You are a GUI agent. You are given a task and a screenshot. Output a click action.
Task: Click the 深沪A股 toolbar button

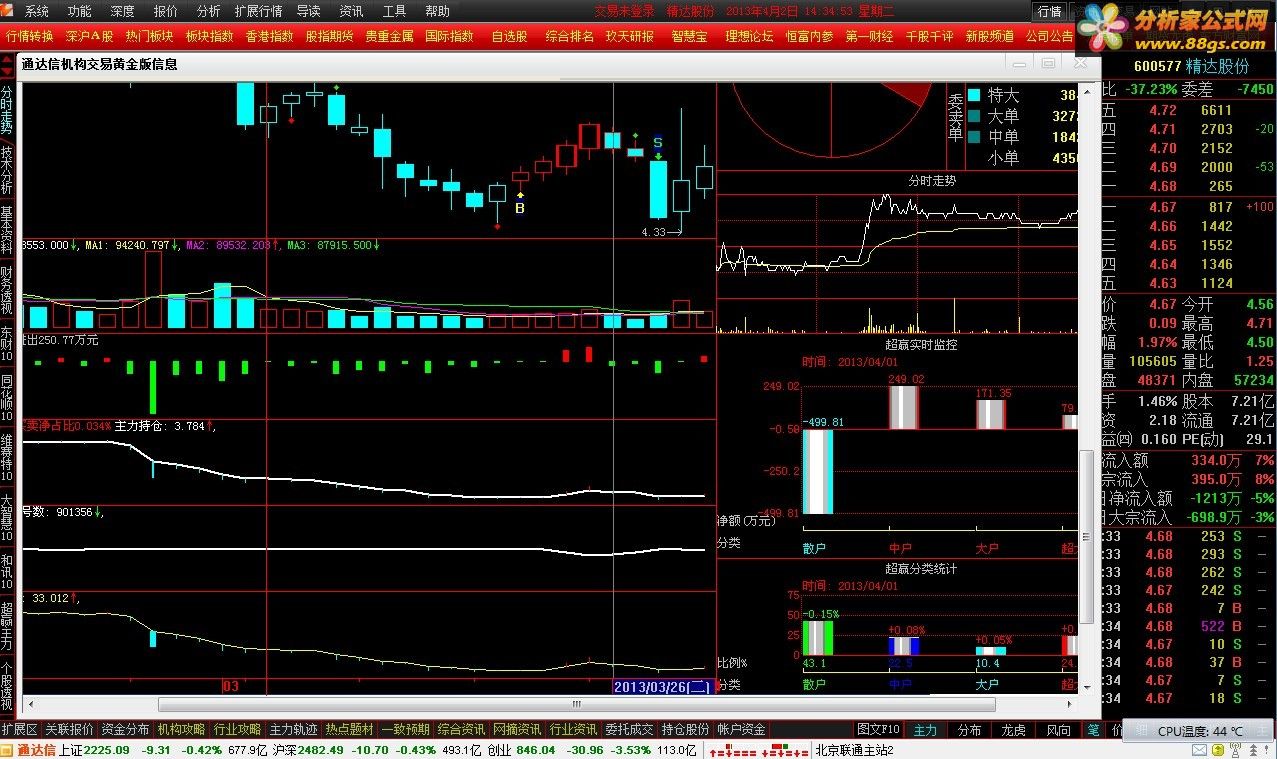click(x=90, y=35)
